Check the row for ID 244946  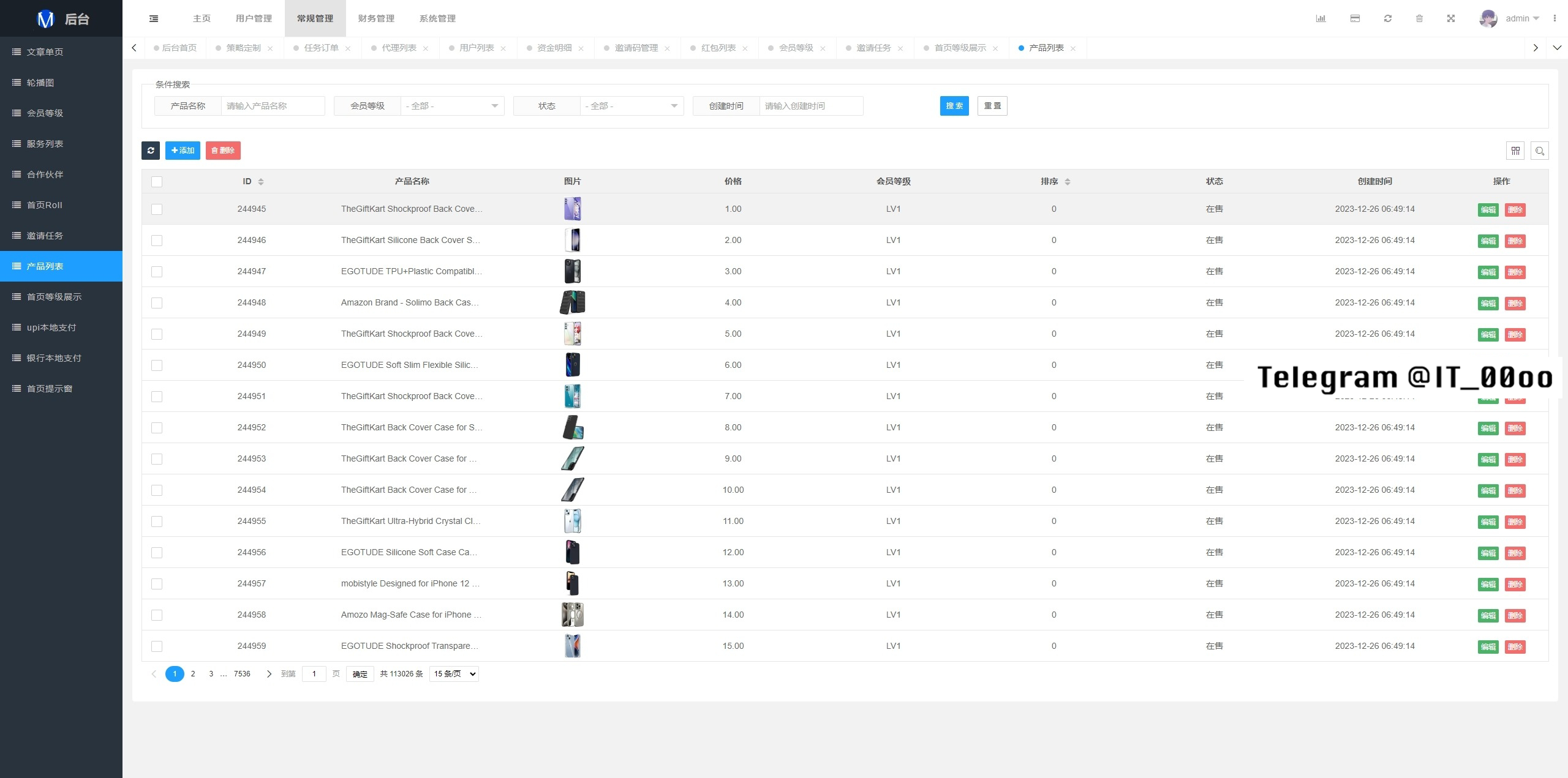coord(157,241)
